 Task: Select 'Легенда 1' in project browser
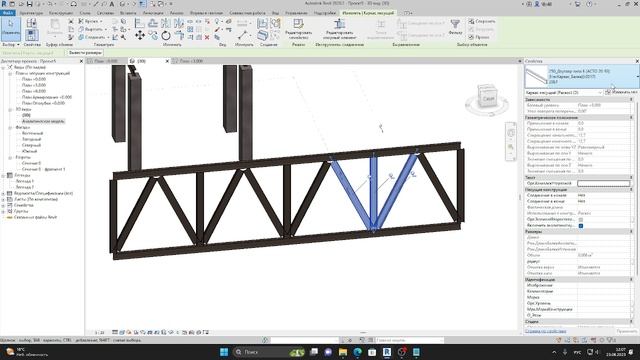point(24,181)
